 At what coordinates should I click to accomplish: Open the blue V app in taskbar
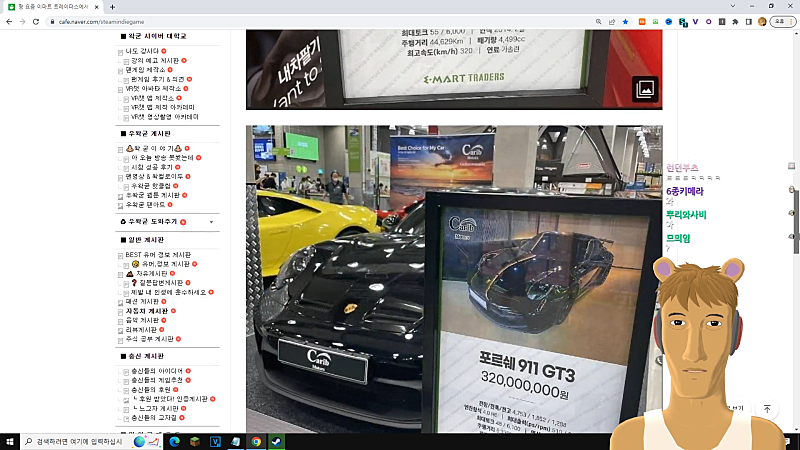coord(215,441)
